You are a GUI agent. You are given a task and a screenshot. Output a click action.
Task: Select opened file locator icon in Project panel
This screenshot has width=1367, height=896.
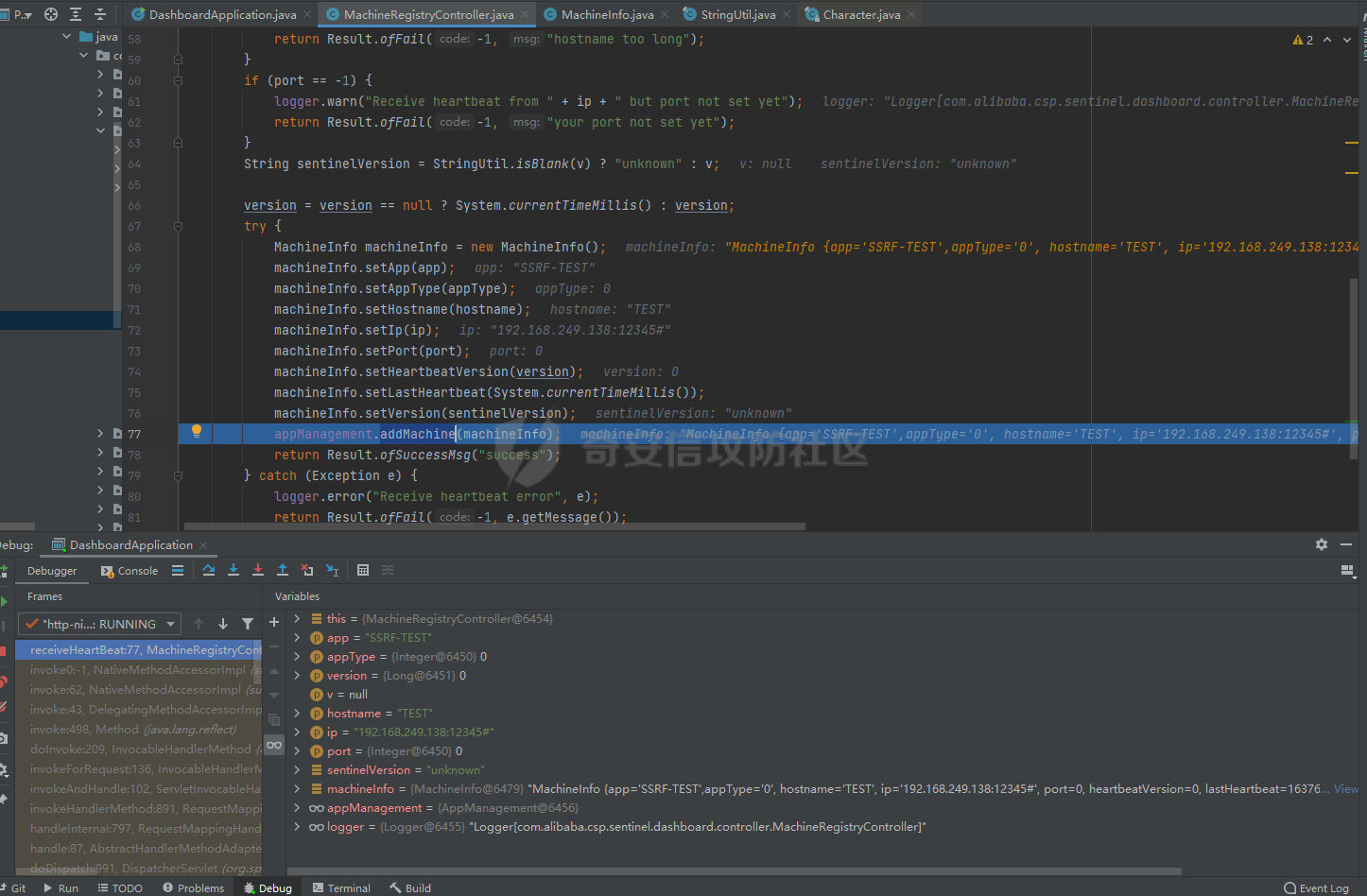(51, 14)
